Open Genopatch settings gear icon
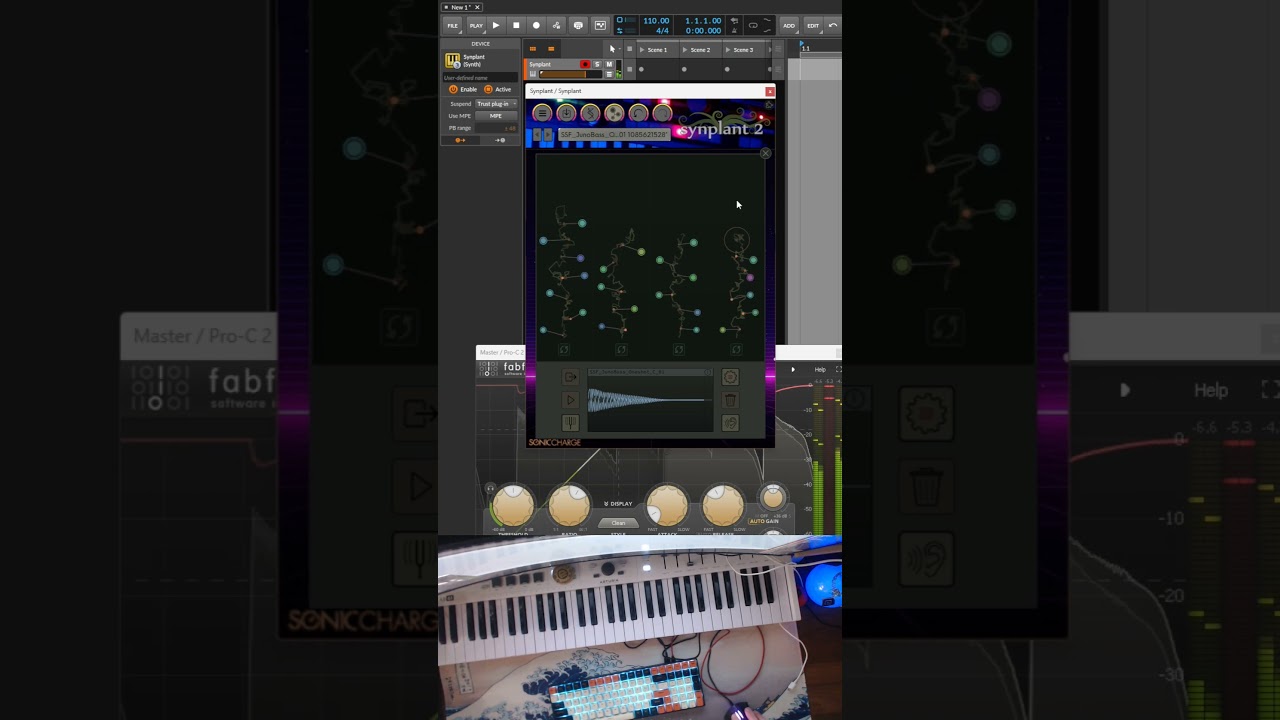This screenshot has height=720, width=1280. point(730,377)
